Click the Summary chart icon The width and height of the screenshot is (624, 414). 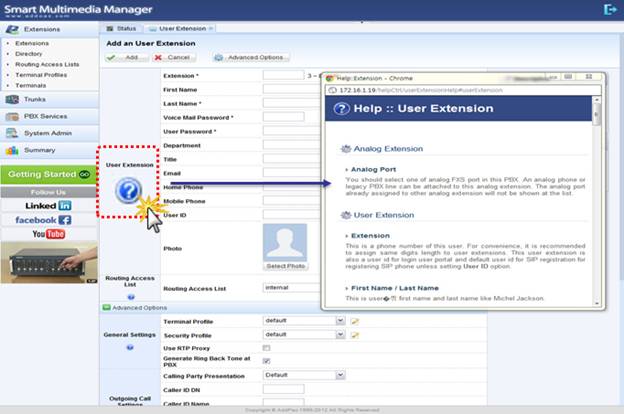click(12, 150)
